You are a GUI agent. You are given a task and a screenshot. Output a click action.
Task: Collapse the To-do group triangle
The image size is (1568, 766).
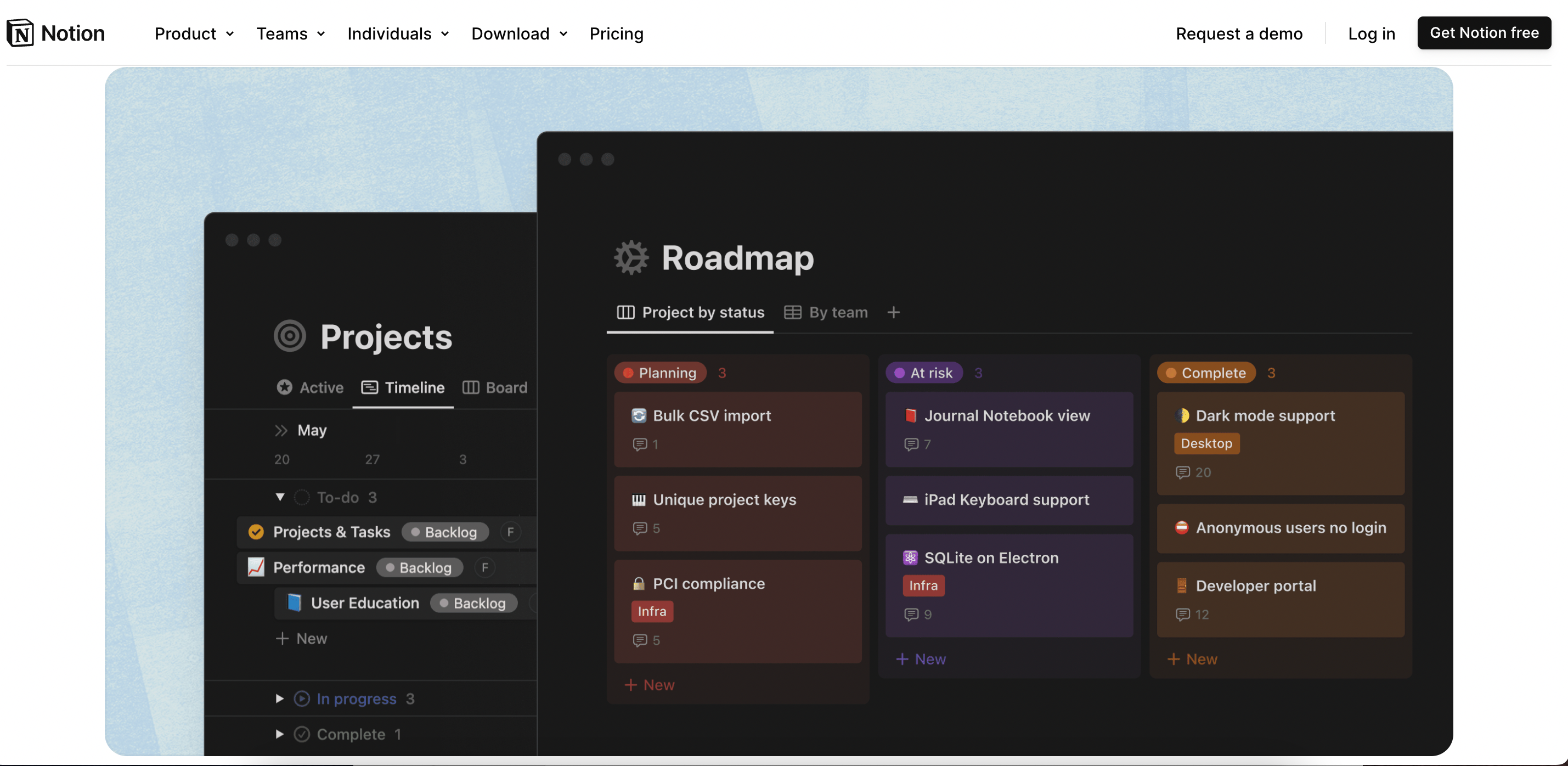click(x=280, y=498)
